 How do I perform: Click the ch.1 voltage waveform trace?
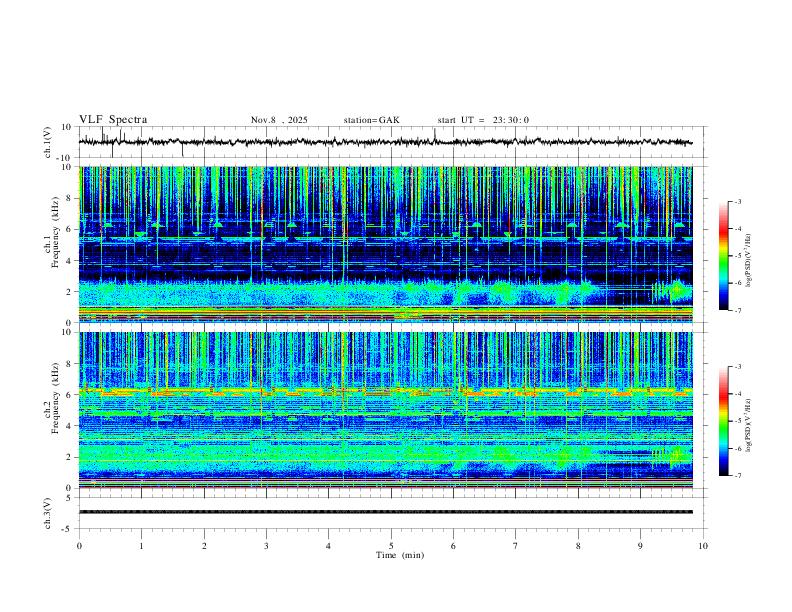tap(385, 142)
